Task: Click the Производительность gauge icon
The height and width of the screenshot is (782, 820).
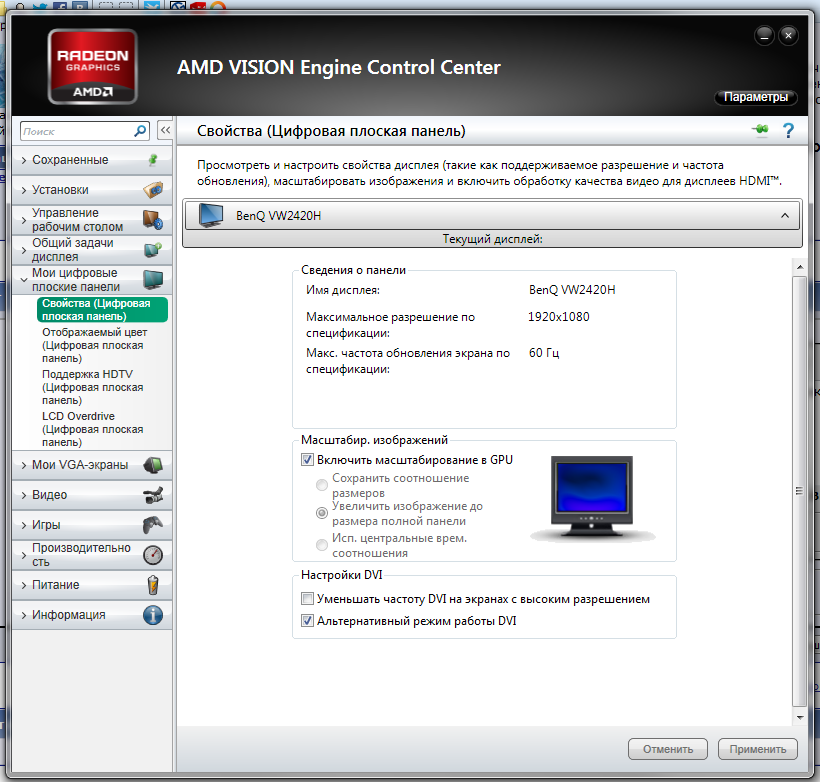Action: click(x=153, y=555)
